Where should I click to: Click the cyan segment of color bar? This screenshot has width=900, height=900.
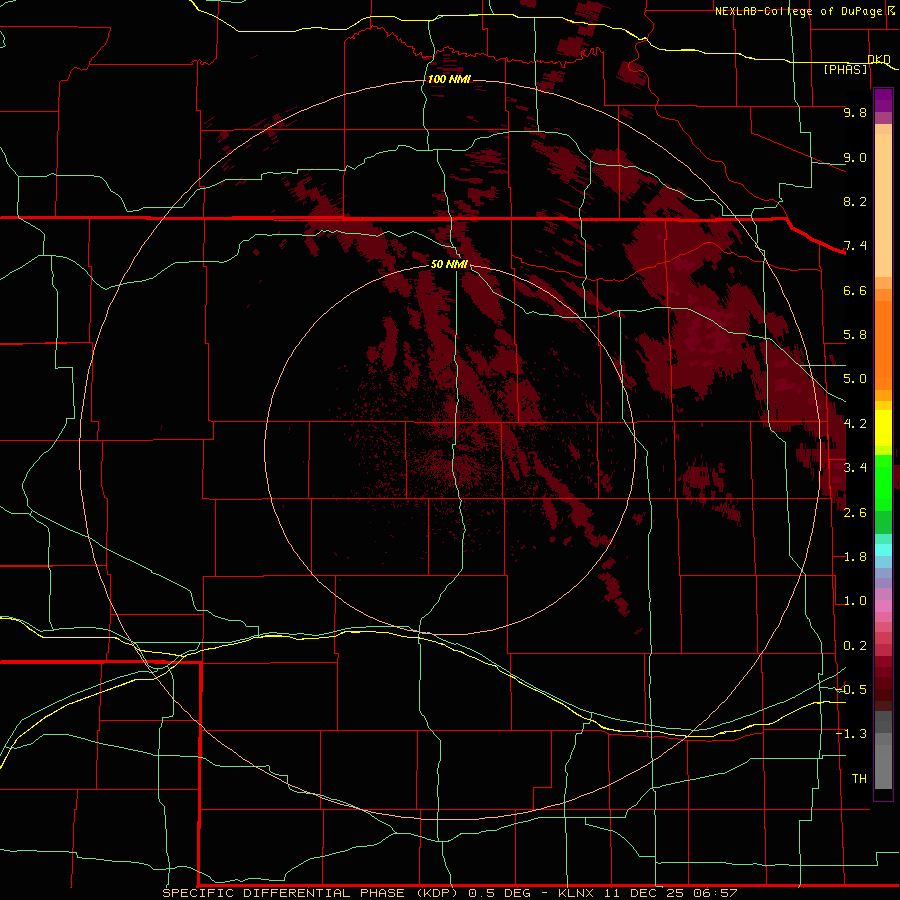point(883,550)
